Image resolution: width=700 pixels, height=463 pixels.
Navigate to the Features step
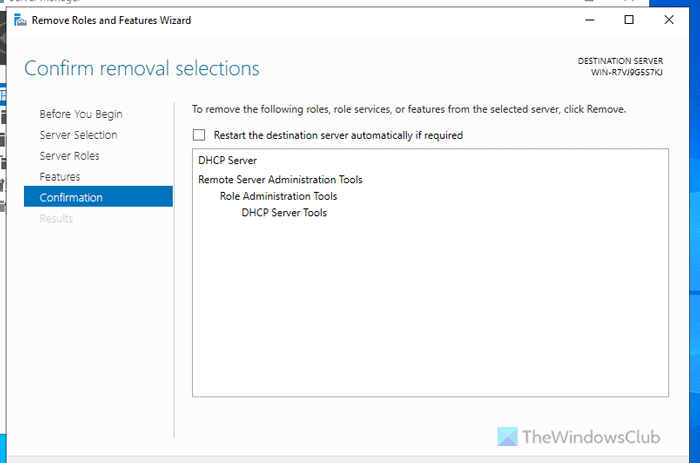click(59, 177)
